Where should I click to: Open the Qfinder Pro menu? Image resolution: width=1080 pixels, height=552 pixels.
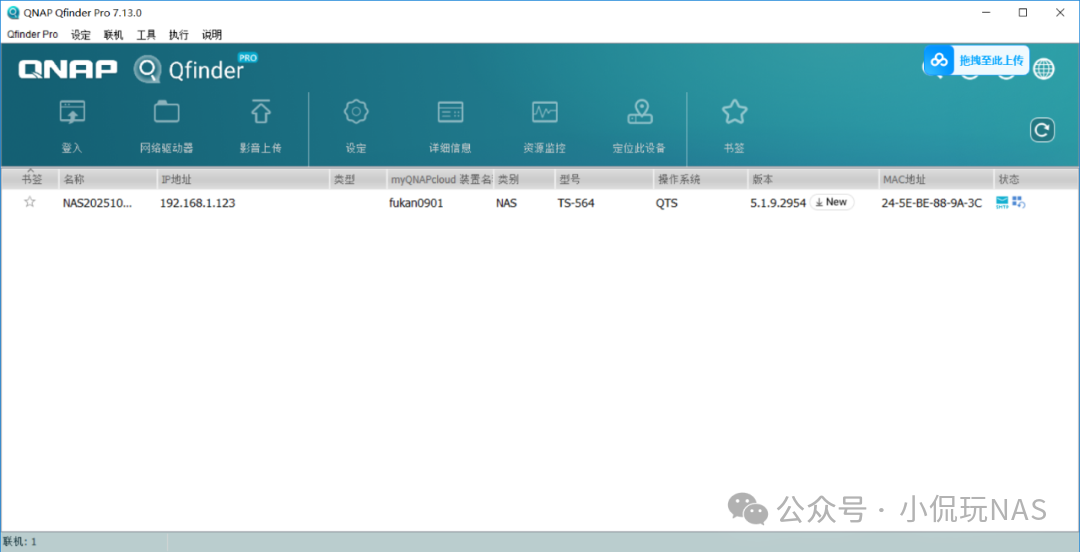[x=32, y=34]
